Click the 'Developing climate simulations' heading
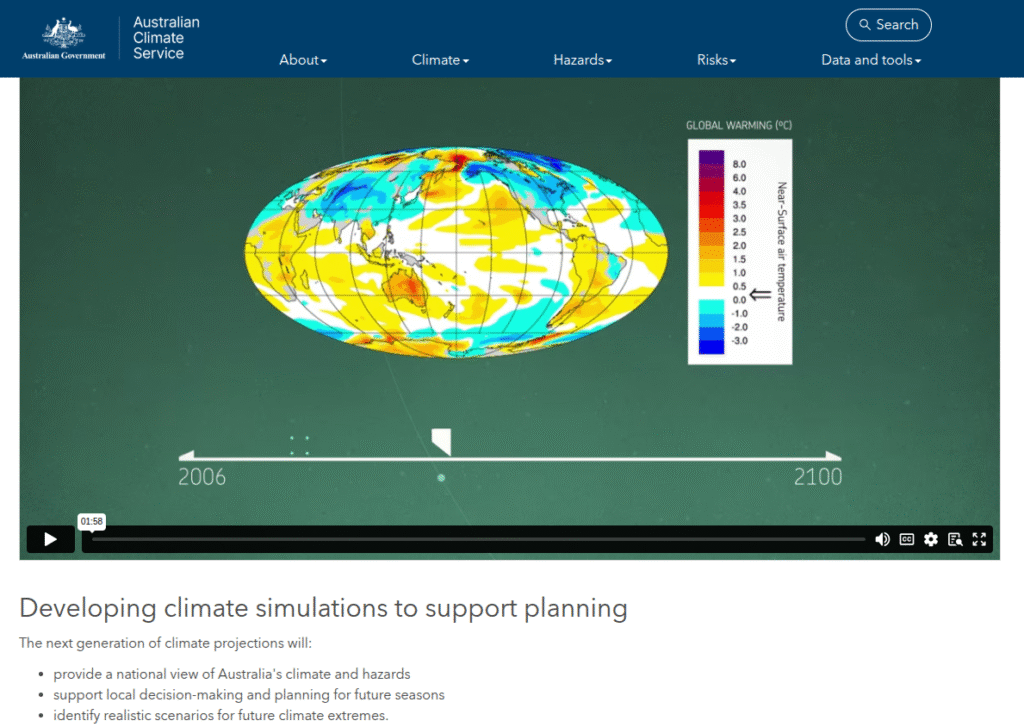 (x=323, y=607)
